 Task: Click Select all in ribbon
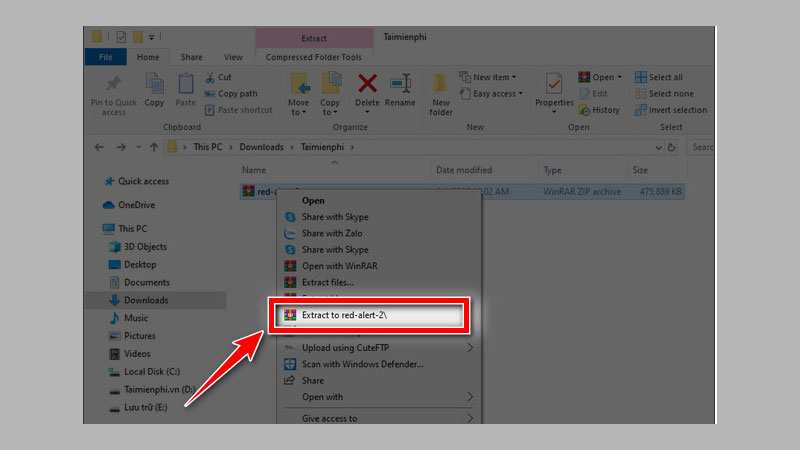665,77
